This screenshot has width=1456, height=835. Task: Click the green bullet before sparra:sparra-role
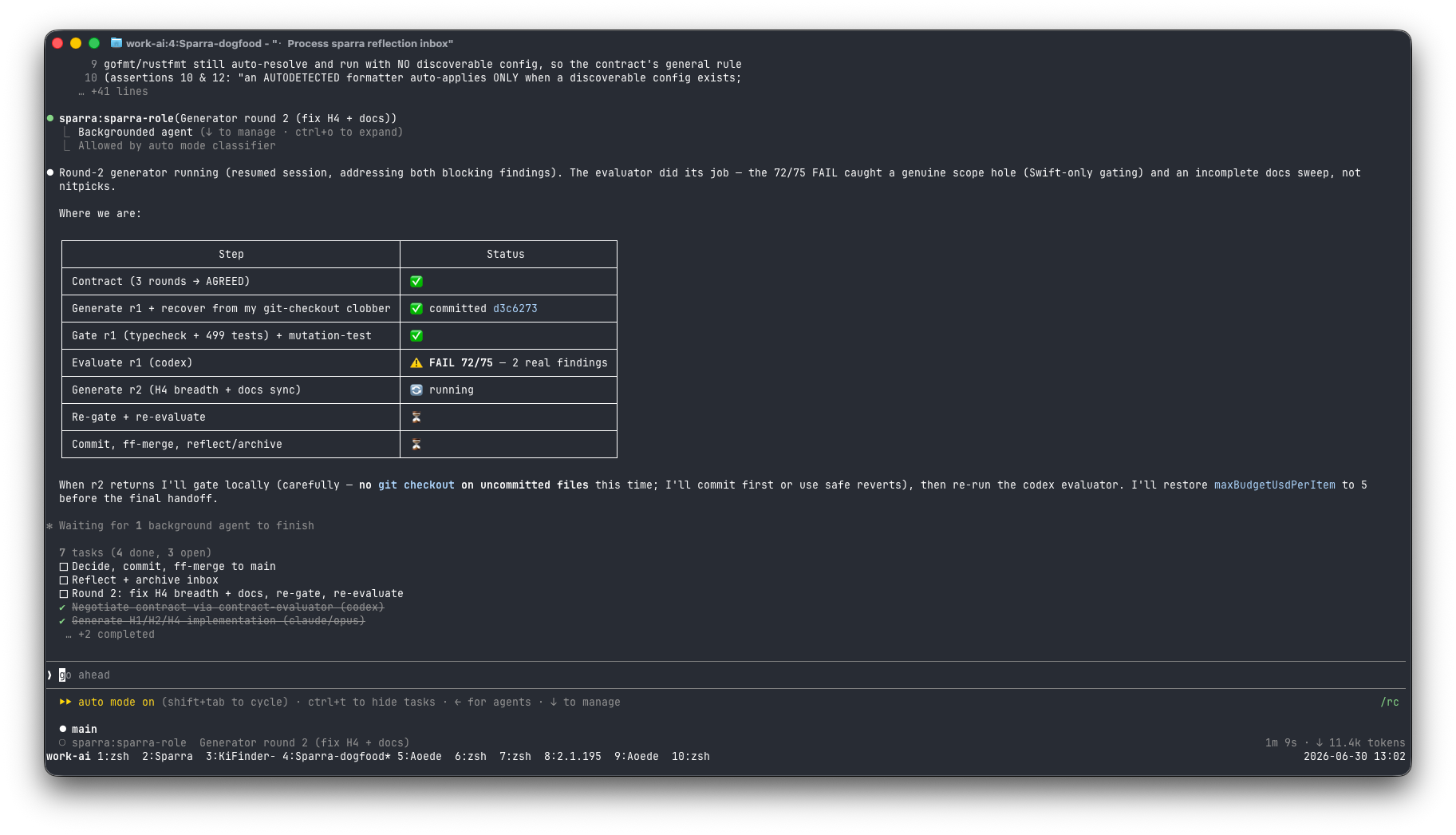pos(50,118)
